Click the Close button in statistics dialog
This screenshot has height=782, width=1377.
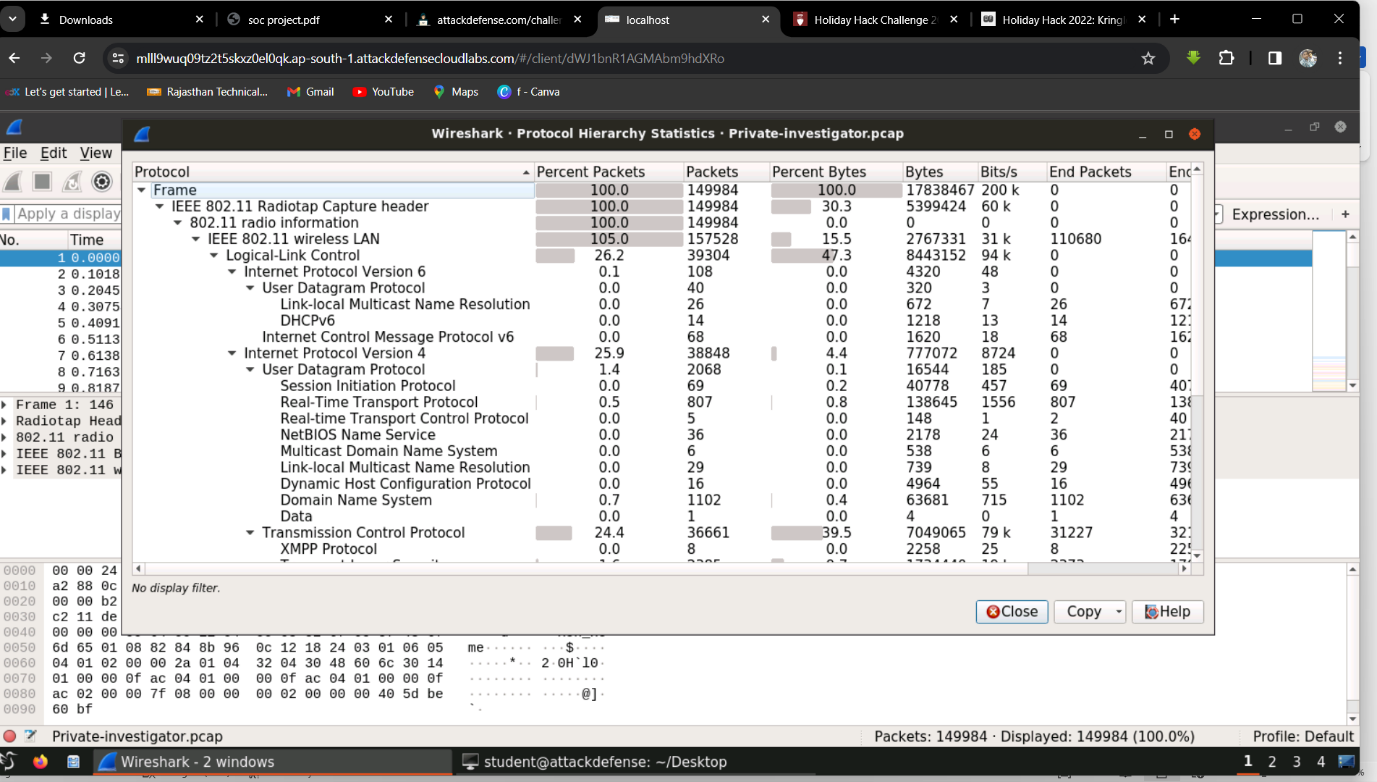coord(1011,612)
